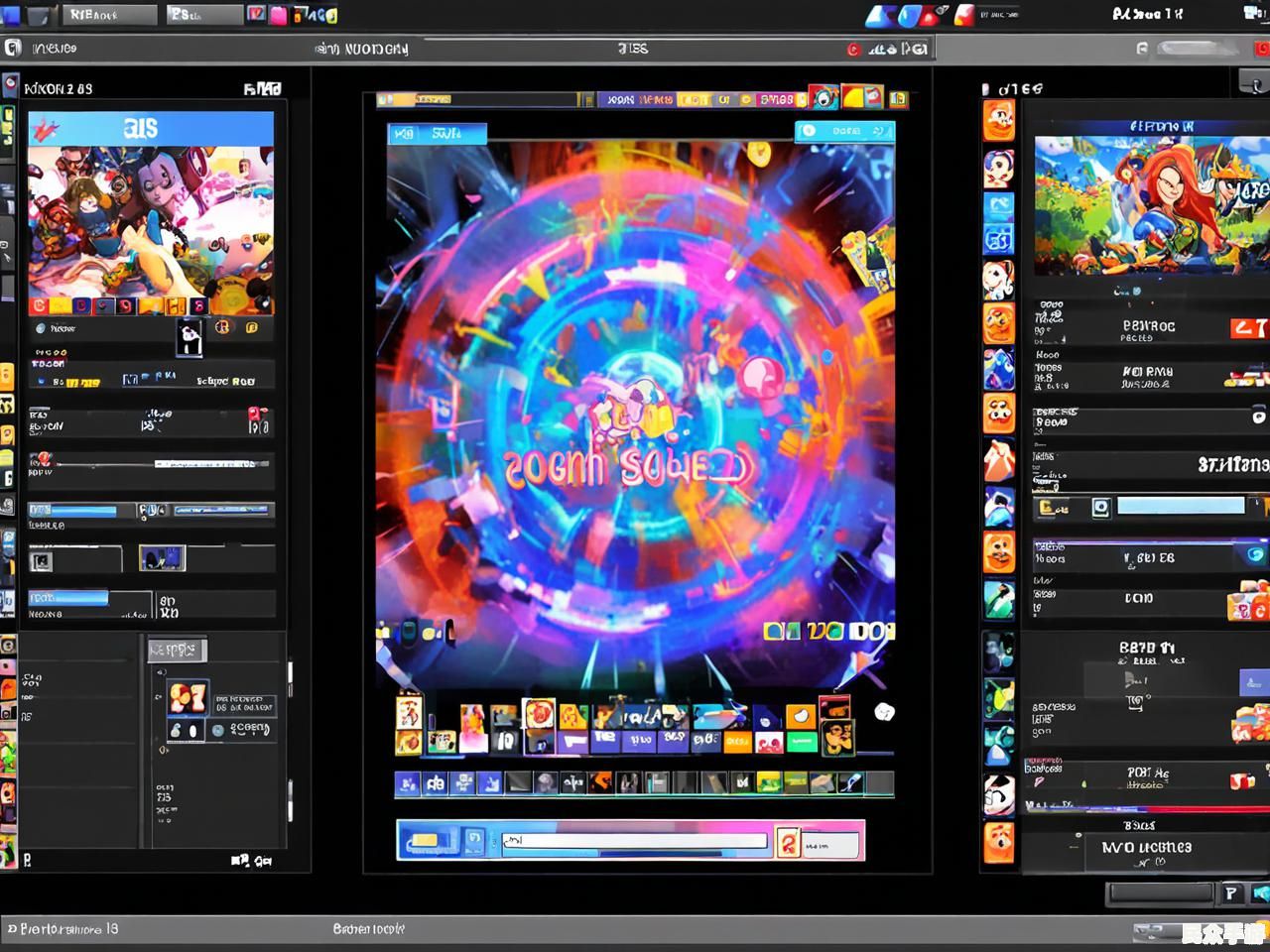This screenshot has height=952, width=1270.
Task: Click the small purple tile at the right panel edge
Action: tap(1254, 681)
